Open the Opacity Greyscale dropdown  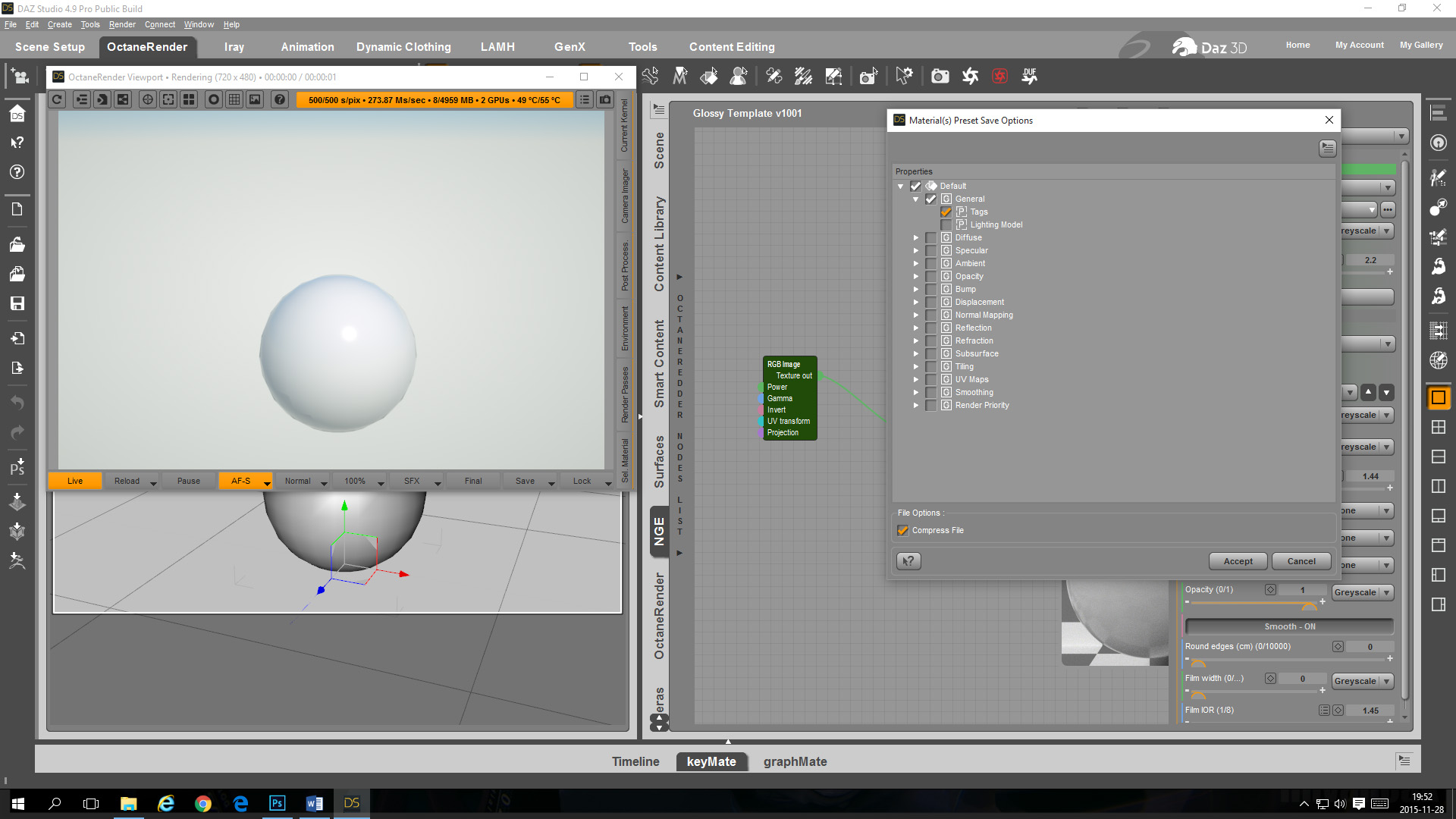click(x=1363, y=593)
